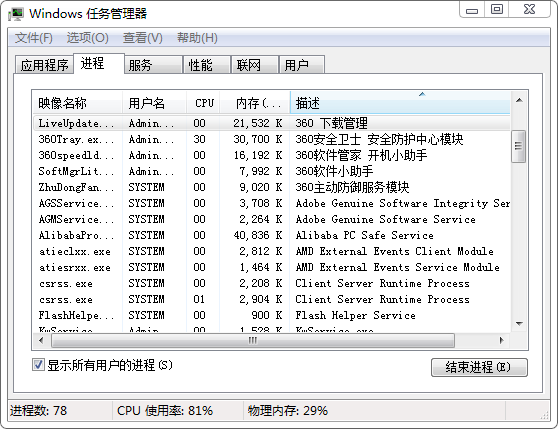Viewport: 558px width, 429px height.
Task: Click the 40,836 K memory value
Action: coord(258,235)
